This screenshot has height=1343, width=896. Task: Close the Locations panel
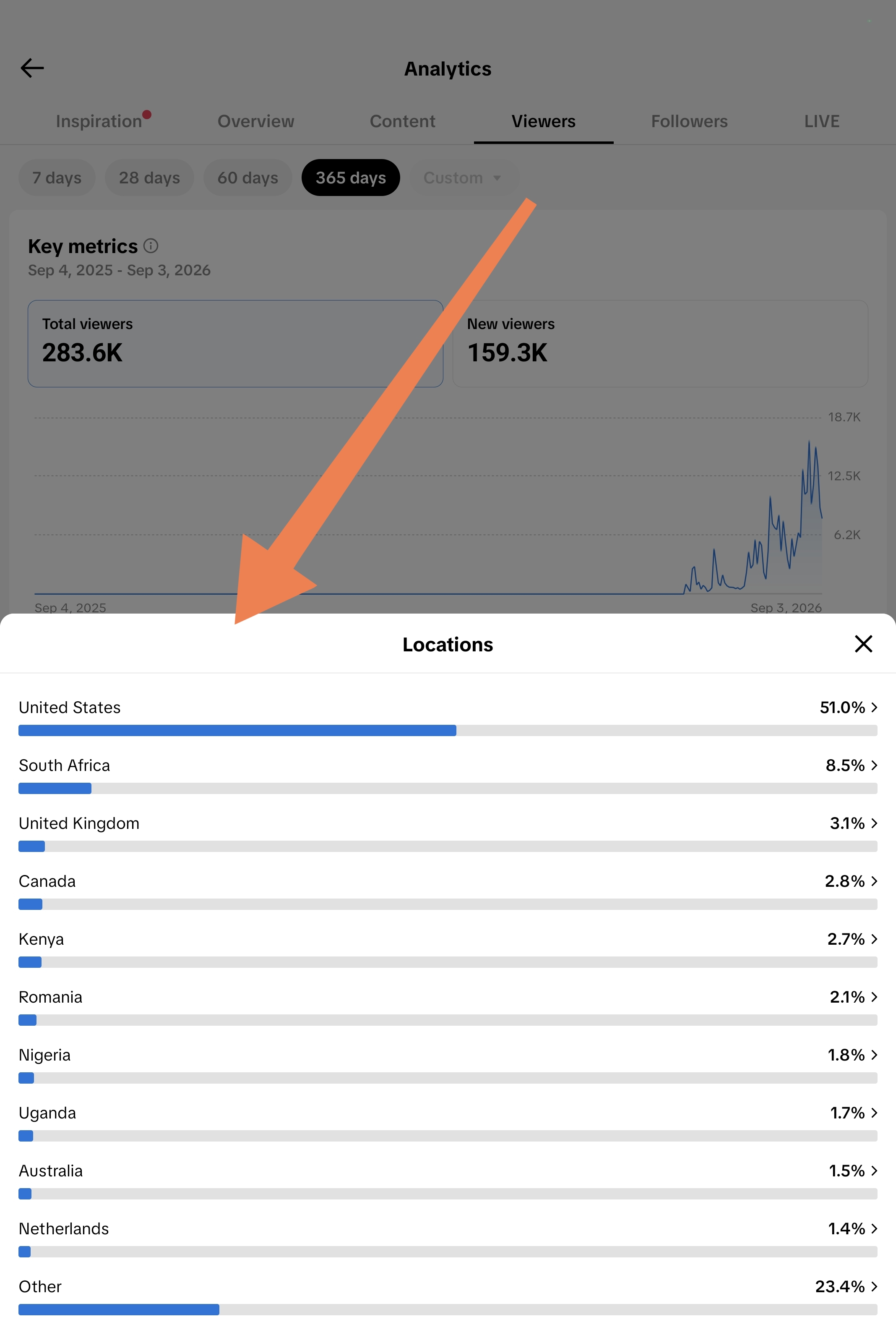(863, 644)
